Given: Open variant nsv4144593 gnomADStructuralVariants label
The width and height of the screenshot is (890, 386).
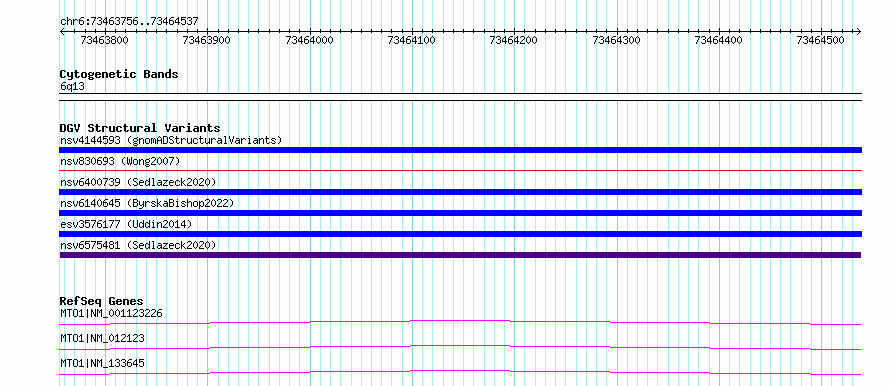Looking at the screenshot, I should pyautogui.click(x=171, y=140).
